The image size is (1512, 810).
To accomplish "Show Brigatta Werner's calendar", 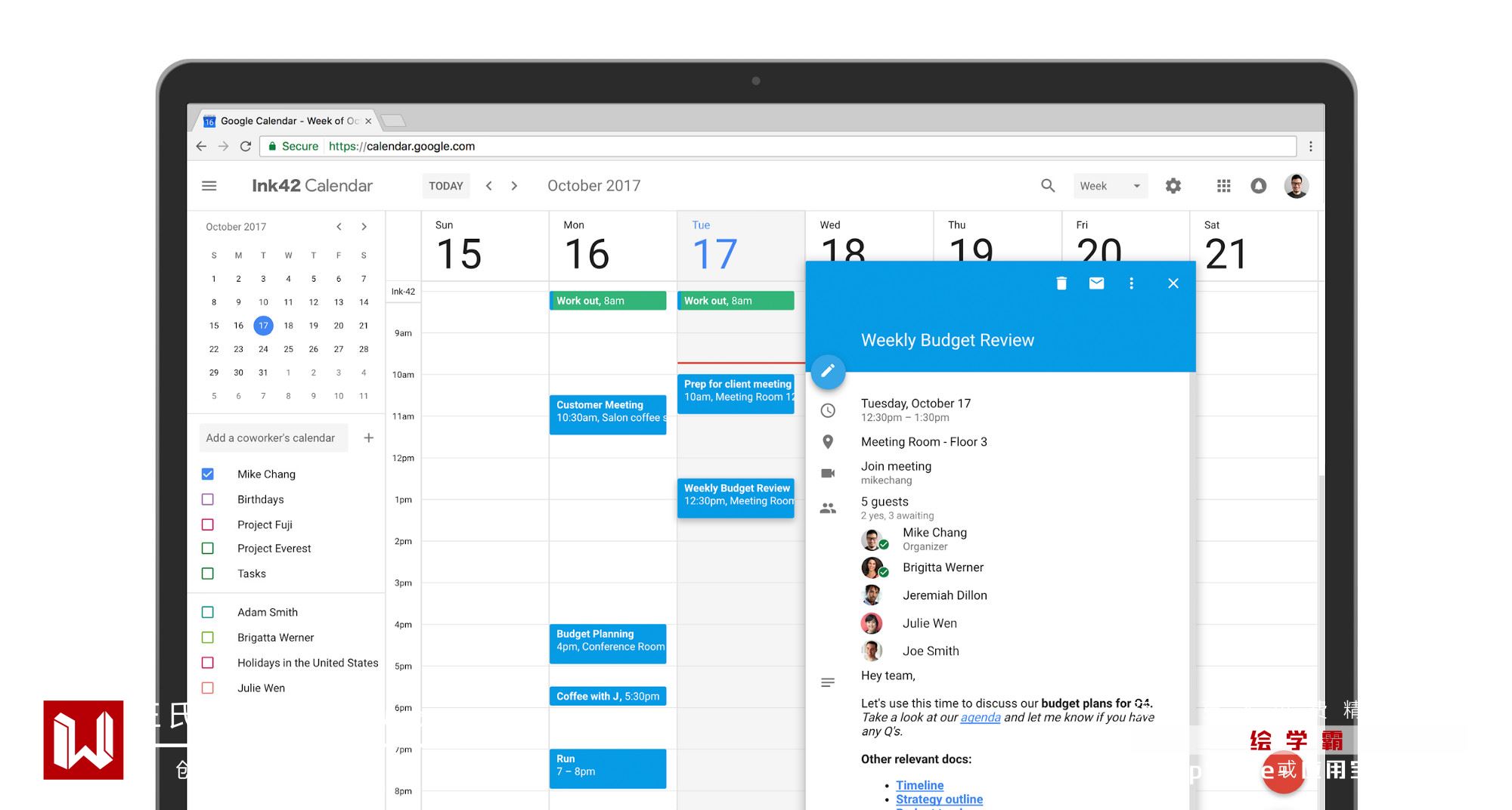I will tap(208, 638).
